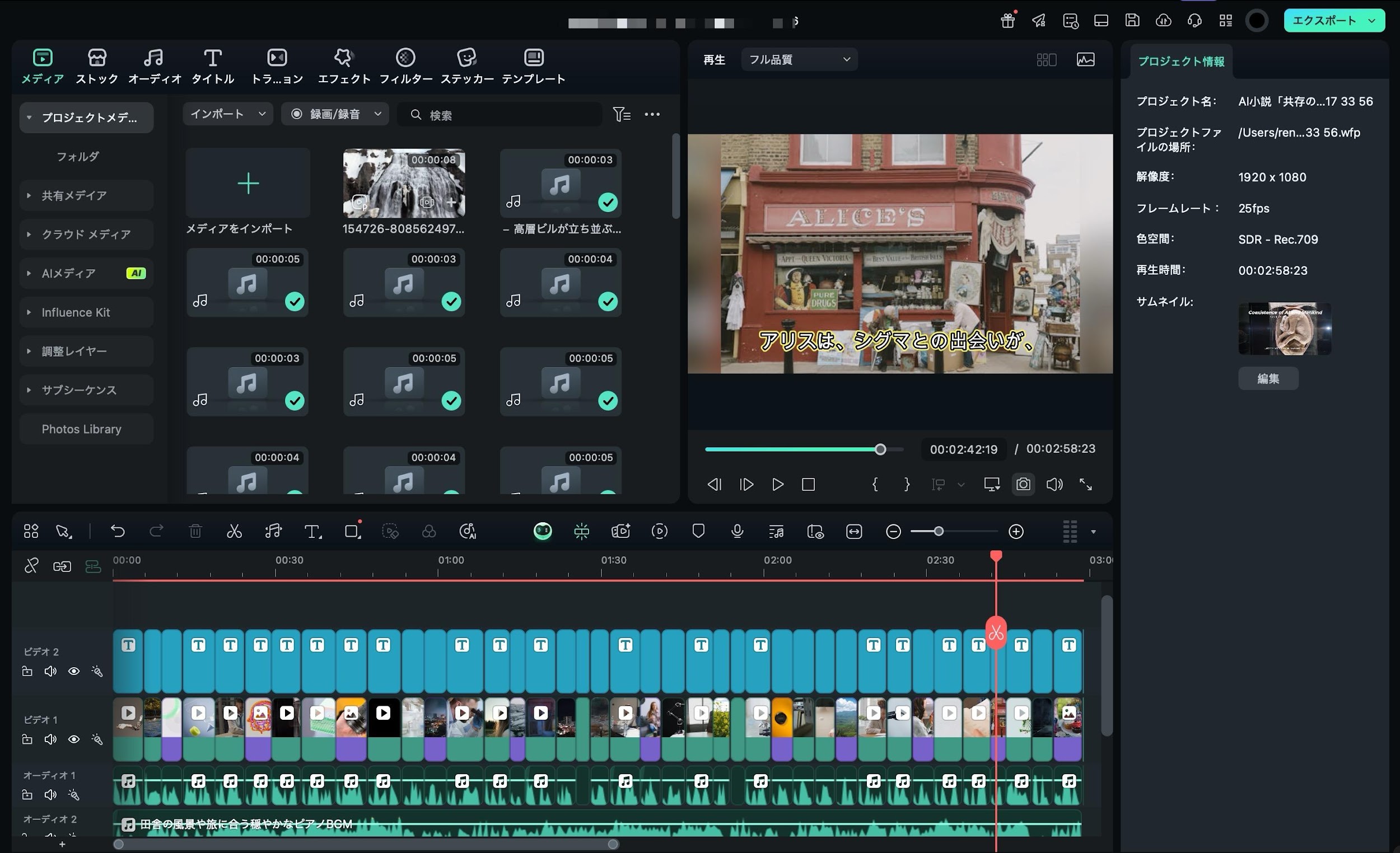This screenshot has width=1400, height=853.
Task: Switch to the オーディオ tab
Action: point(154,67)
